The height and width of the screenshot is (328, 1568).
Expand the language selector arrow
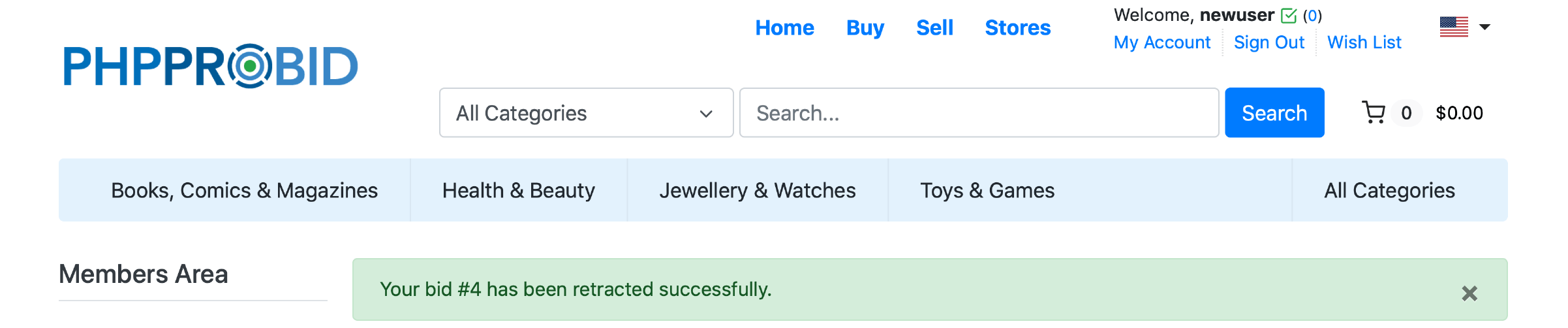point(1485,27)
